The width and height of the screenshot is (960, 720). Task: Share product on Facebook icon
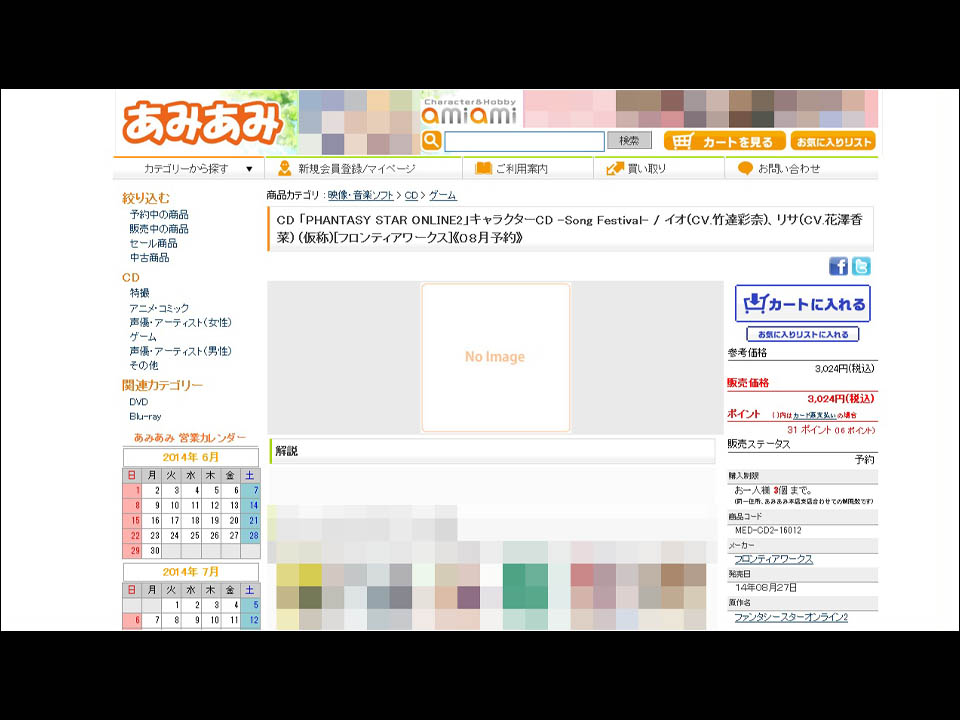tap(838, 266)
